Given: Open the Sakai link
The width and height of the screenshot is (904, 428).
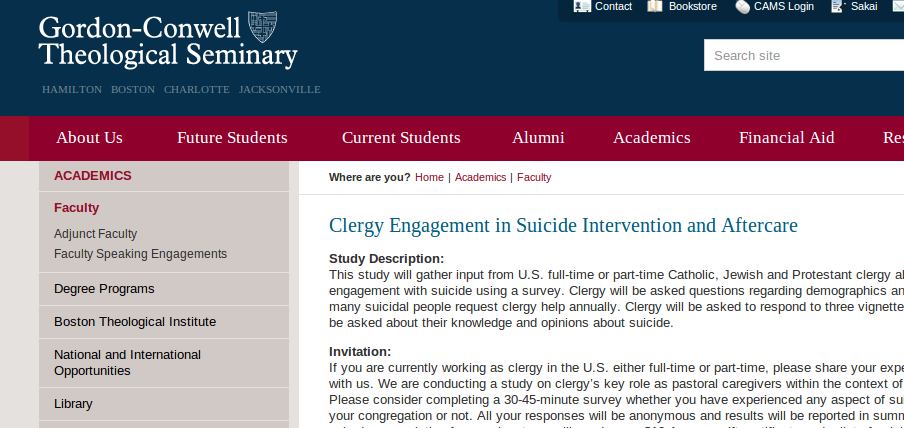Looking at the screenshot, I should tap(864, 6).
